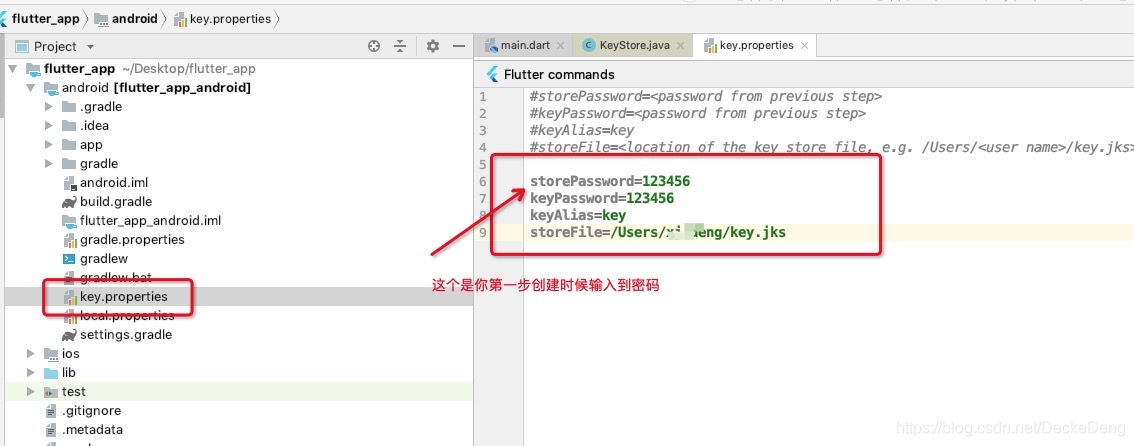Select gradlew file in project tree
The width and height of the screenshot is (1134, 446).
click(101, 259)
